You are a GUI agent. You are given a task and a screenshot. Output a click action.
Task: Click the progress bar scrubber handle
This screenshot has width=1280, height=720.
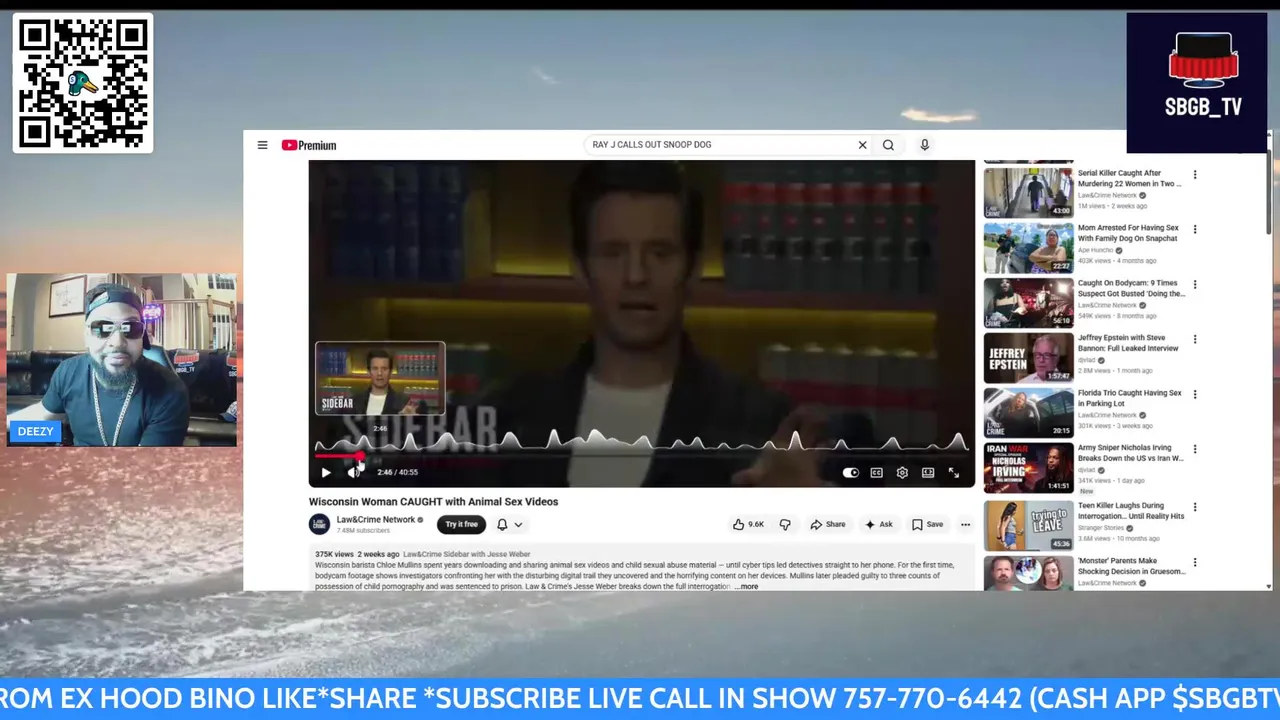click(360, 456)
